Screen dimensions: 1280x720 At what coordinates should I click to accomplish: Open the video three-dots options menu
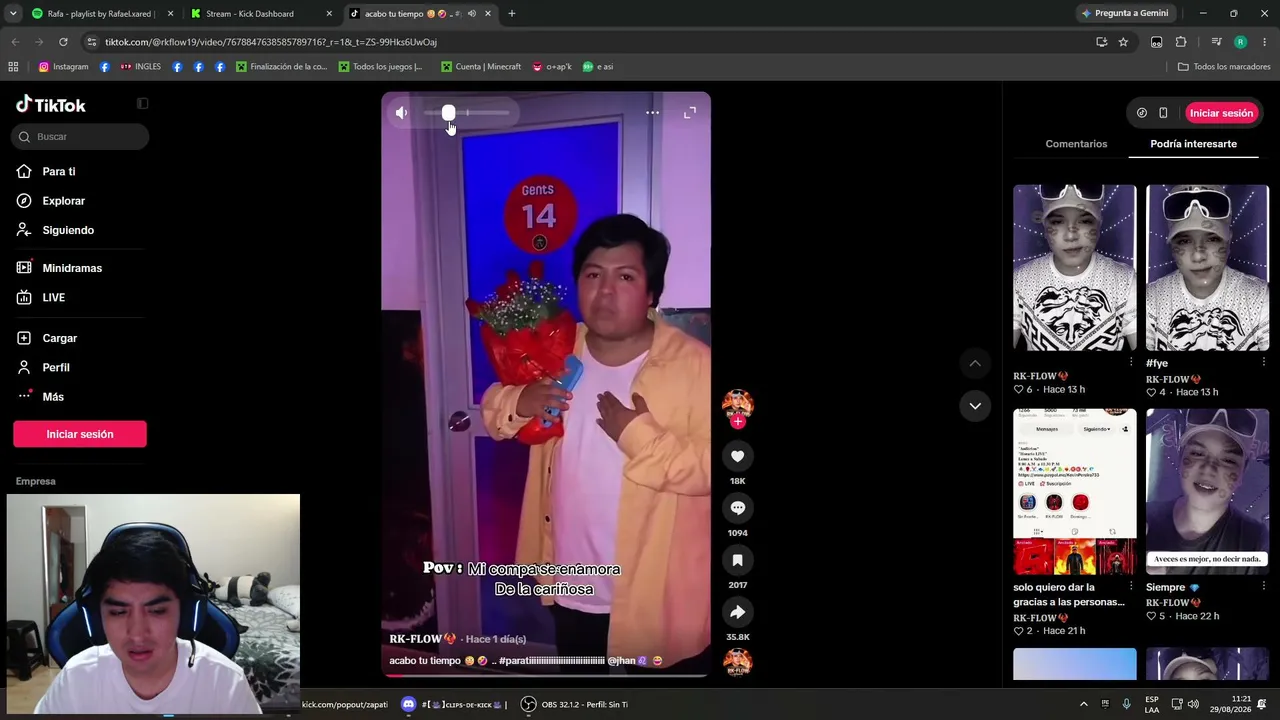tap(652, 113)
